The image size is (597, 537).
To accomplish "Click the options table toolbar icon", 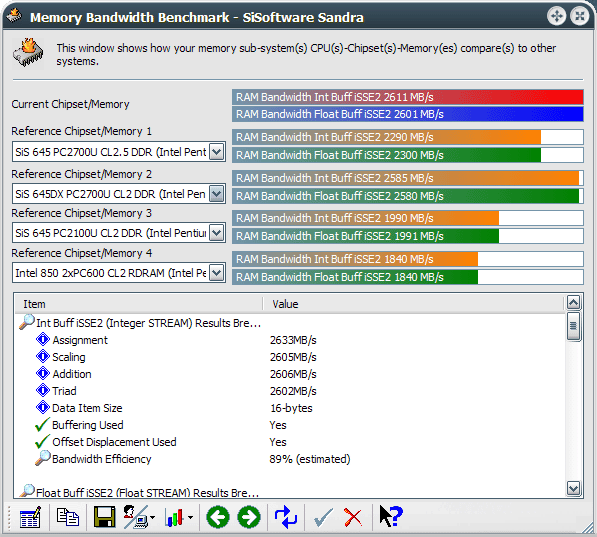I will [x=30, y=517].
